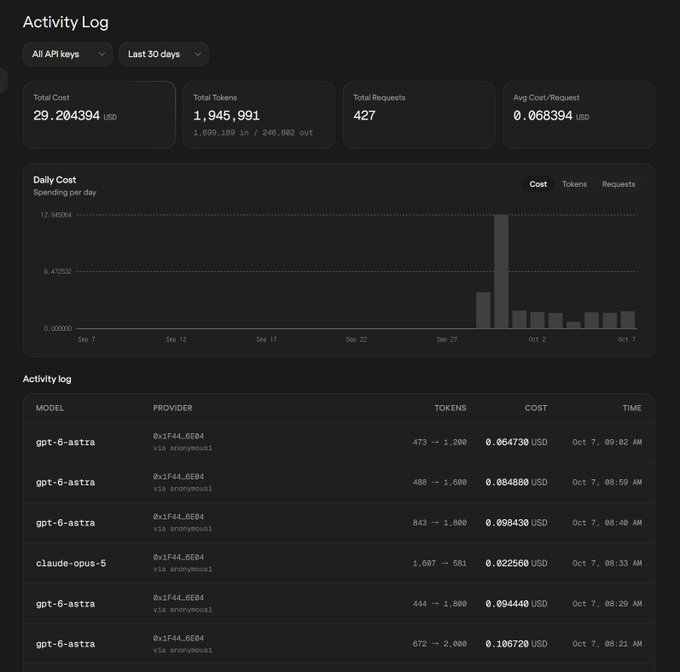Select the claude-opus-5 row model name

71,563
